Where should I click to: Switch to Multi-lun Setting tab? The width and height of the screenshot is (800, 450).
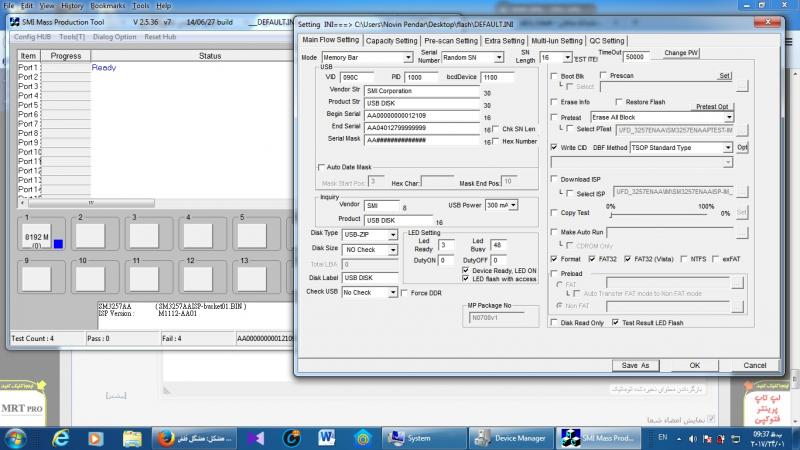(x=557, y=41)
